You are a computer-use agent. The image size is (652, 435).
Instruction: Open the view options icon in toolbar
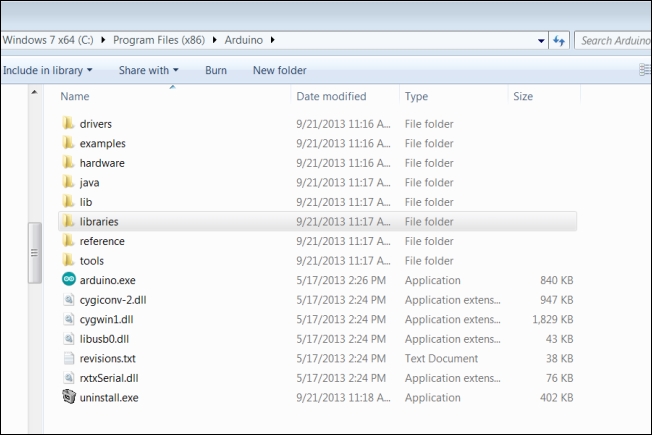pyautogui.click(x=645, y=70)
